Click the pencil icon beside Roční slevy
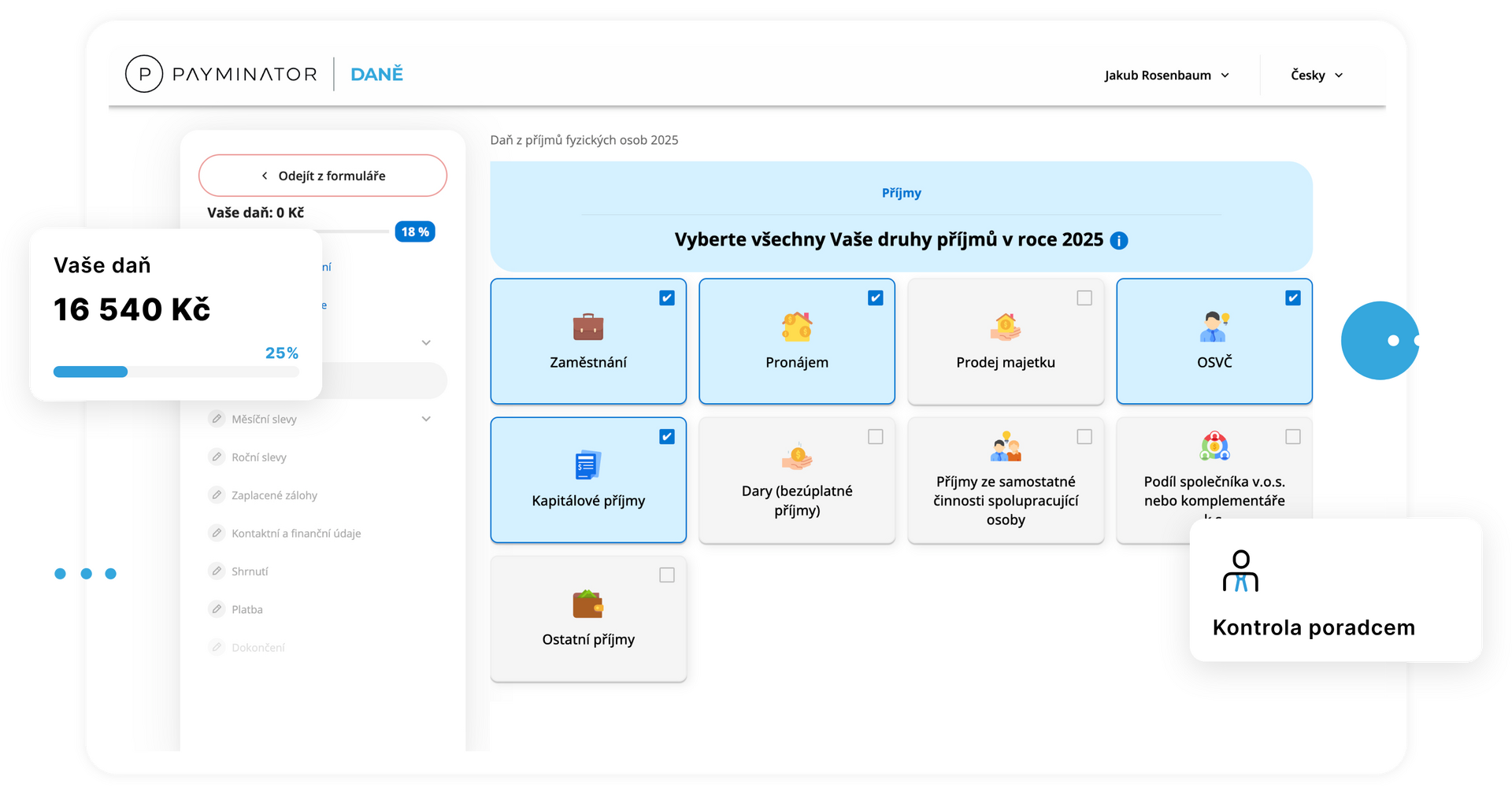The width and height of the screenshot is (1512, 795). pos(217,457)
